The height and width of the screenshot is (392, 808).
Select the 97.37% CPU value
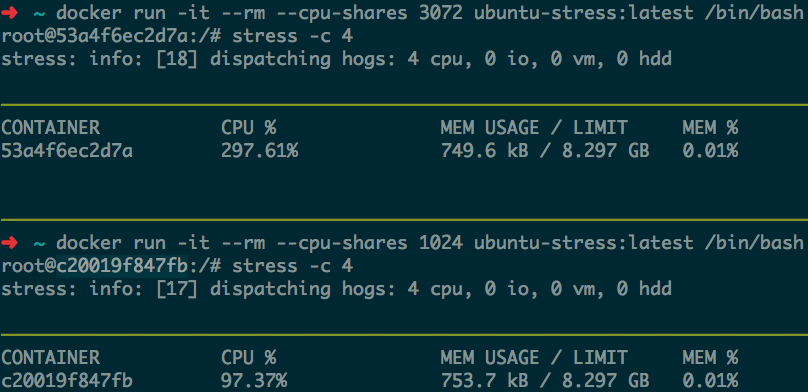pos(254,381)
